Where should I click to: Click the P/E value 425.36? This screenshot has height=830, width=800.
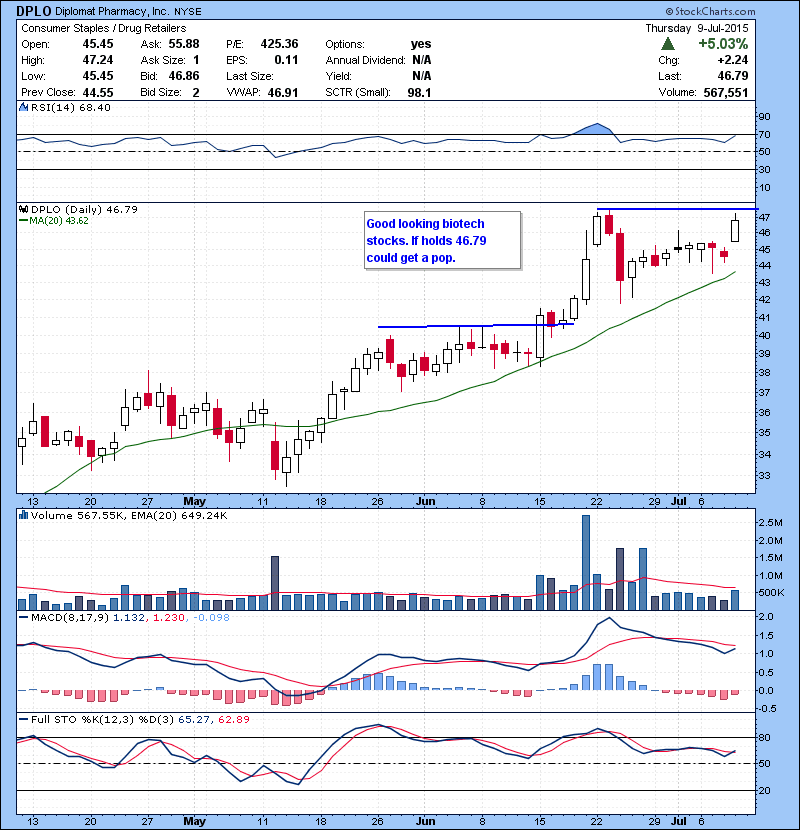coord(279,44)
